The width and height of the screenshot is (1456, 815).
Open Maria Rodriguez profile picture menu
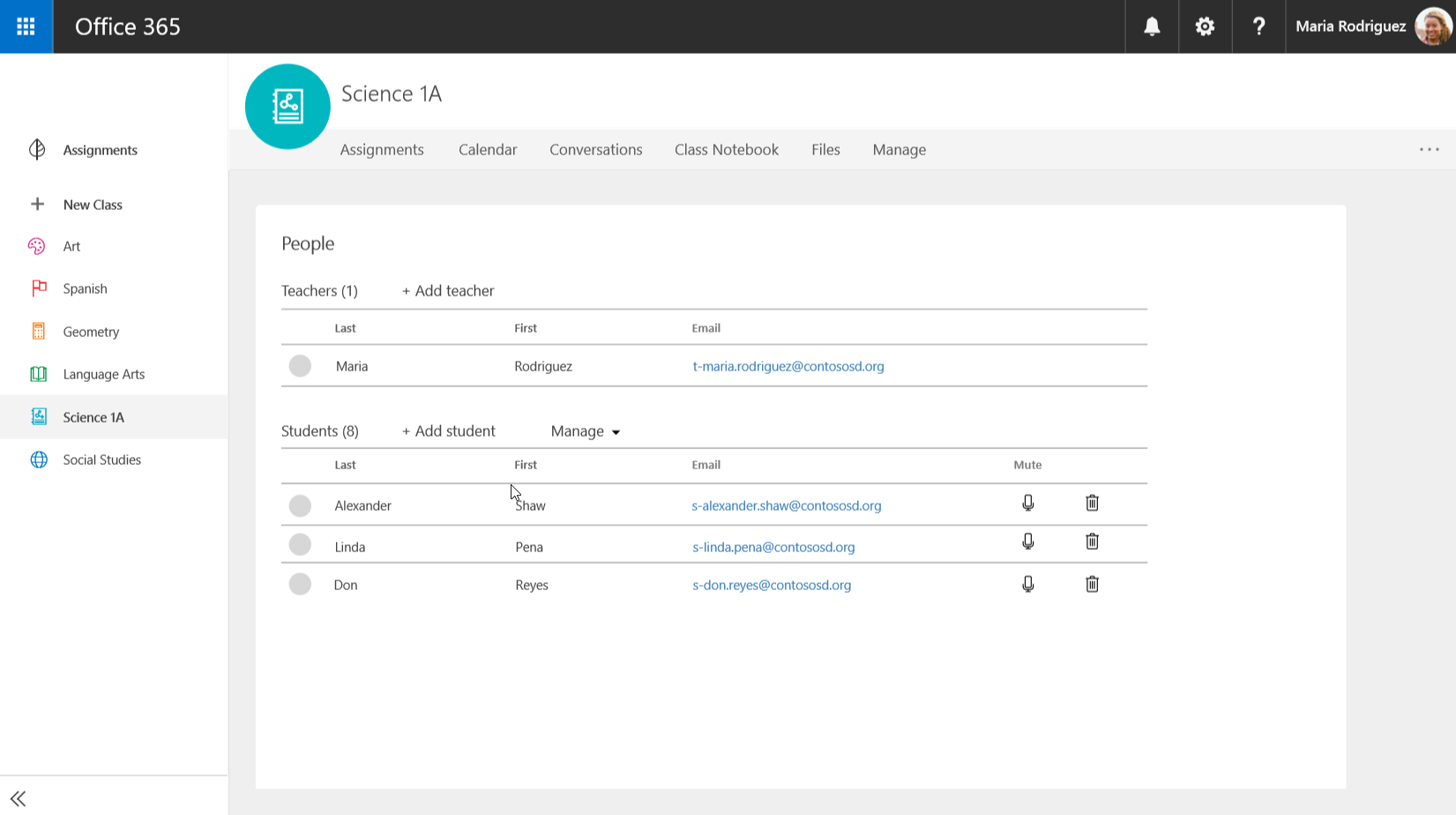point(1432,26)
